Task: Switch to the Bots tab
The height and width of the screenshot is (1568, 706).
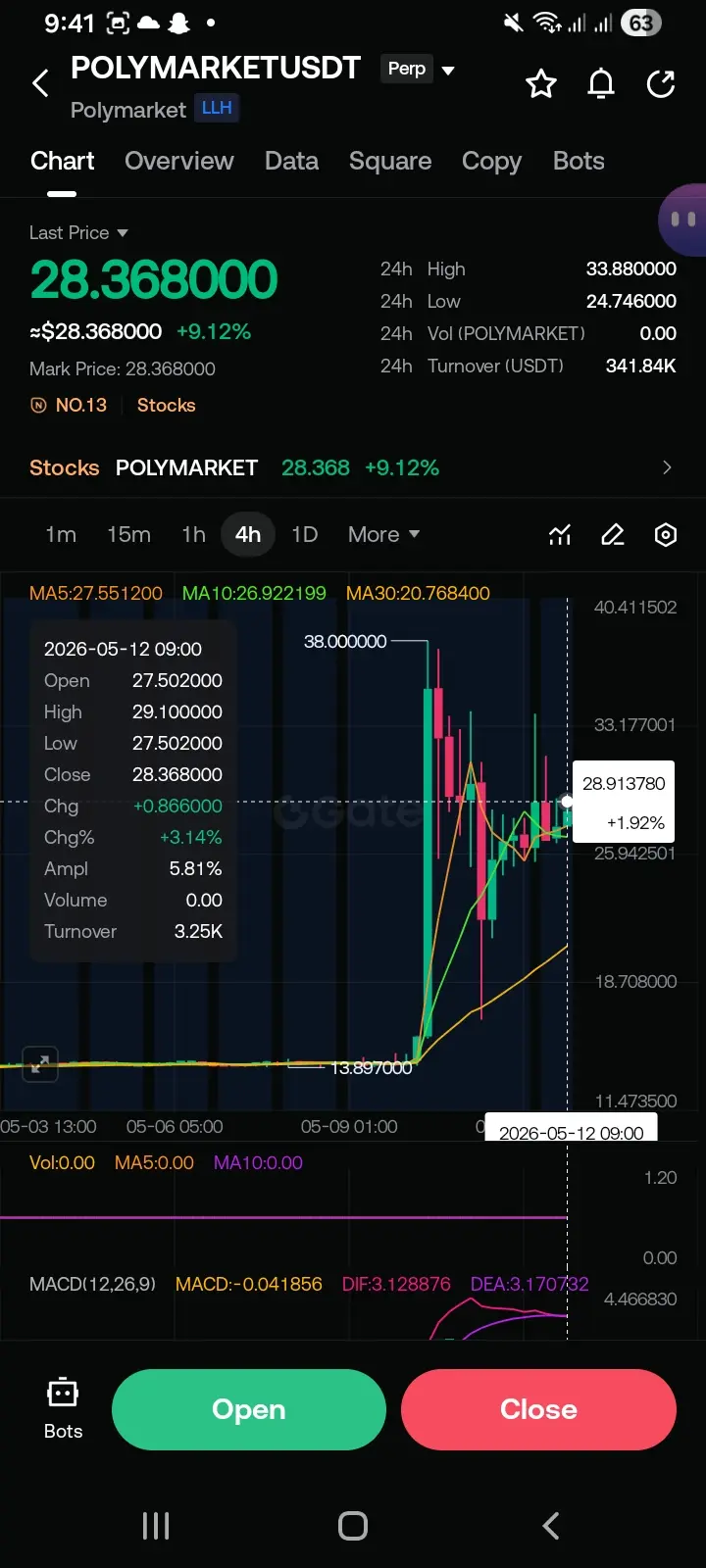Action: [x=579, y=161]
